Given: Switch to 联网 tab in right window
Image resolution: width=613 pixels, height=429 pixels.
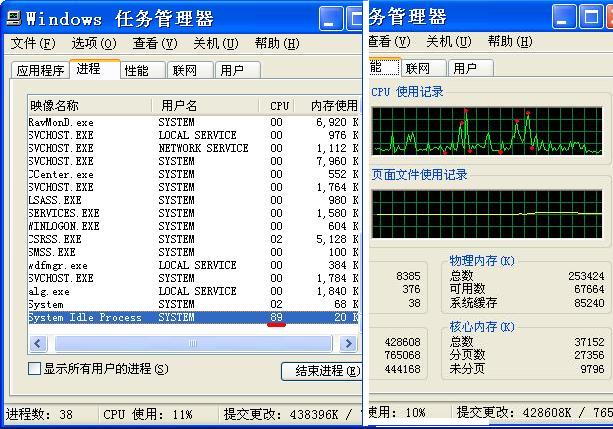Looking at the screenshot, I should coord(423,68).
